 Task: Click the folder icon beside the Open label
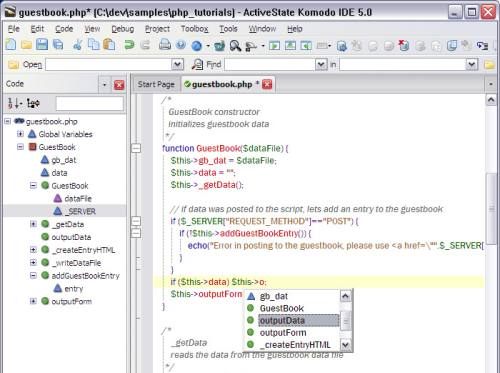coord(13,64)
